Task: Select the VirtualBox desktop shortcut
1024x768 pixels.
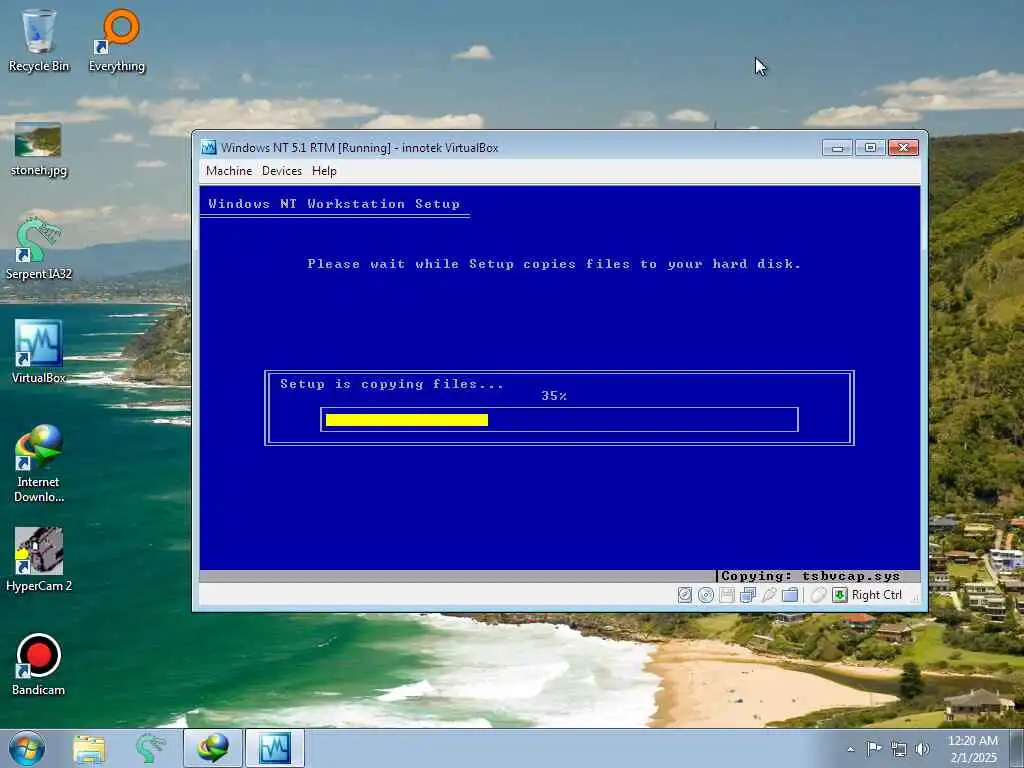Action: tap(39, 351)
